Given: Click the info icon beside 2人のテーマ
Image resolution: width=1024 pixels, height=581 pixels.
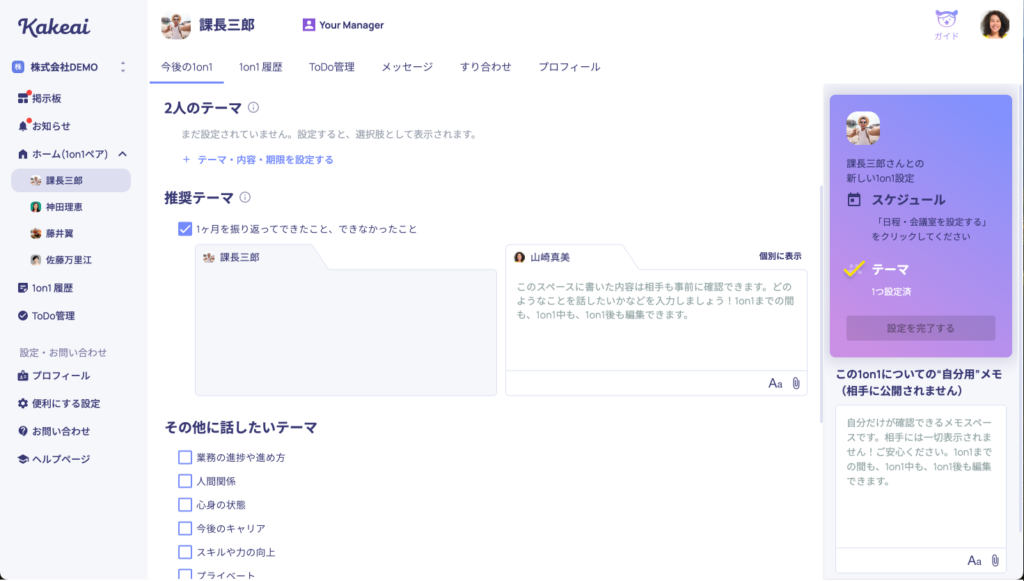Looking at the screenshot, I should coord(253,108).
